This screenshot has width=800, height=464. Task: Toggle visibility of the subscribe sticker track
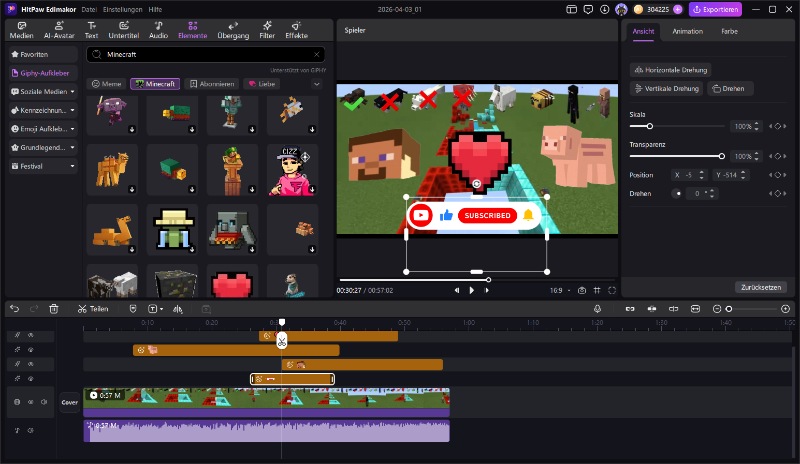31,379
